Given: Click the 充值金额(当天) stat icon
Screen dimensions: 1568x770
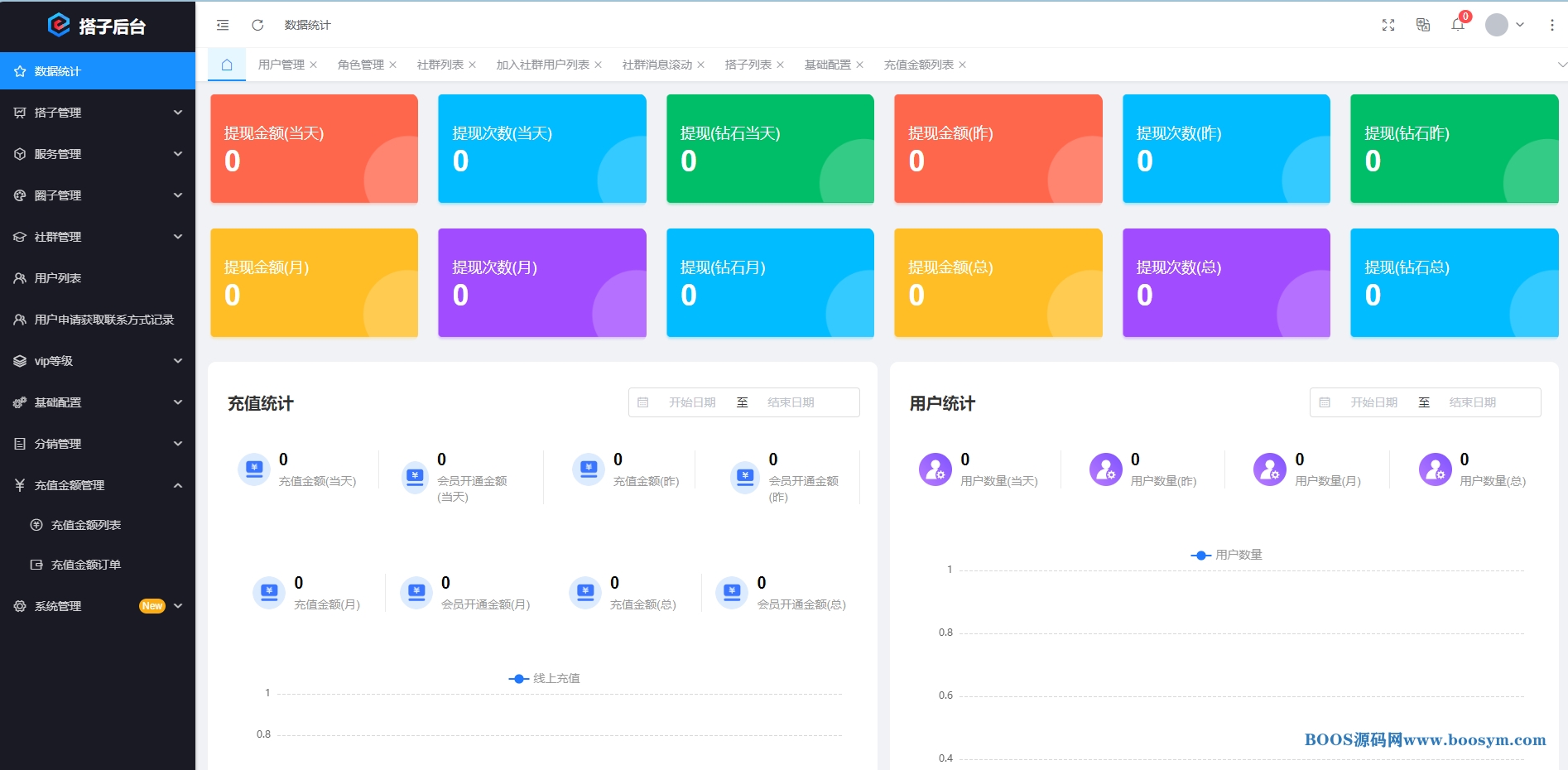Looking at the screenshot, I should (x=253, y=469).
